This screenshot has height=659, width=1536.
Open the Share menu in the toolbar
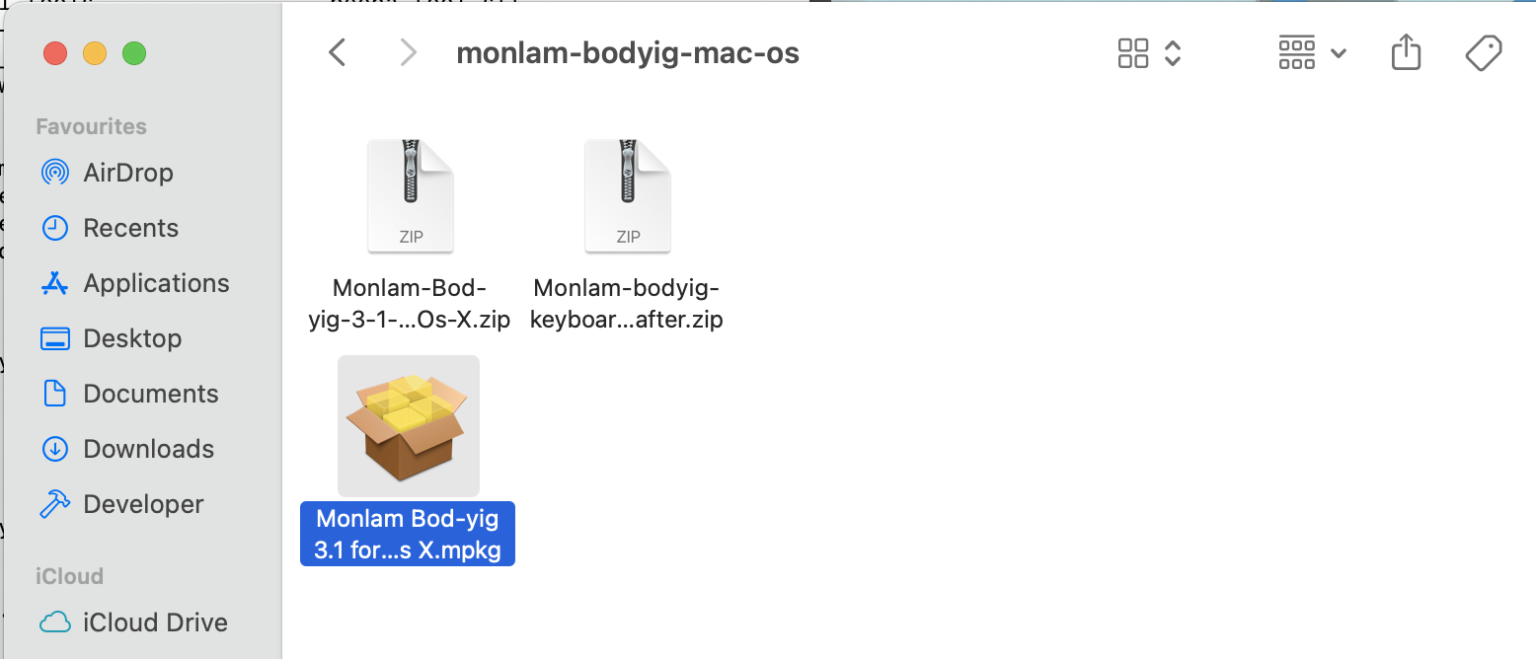tap(1406, 52)
